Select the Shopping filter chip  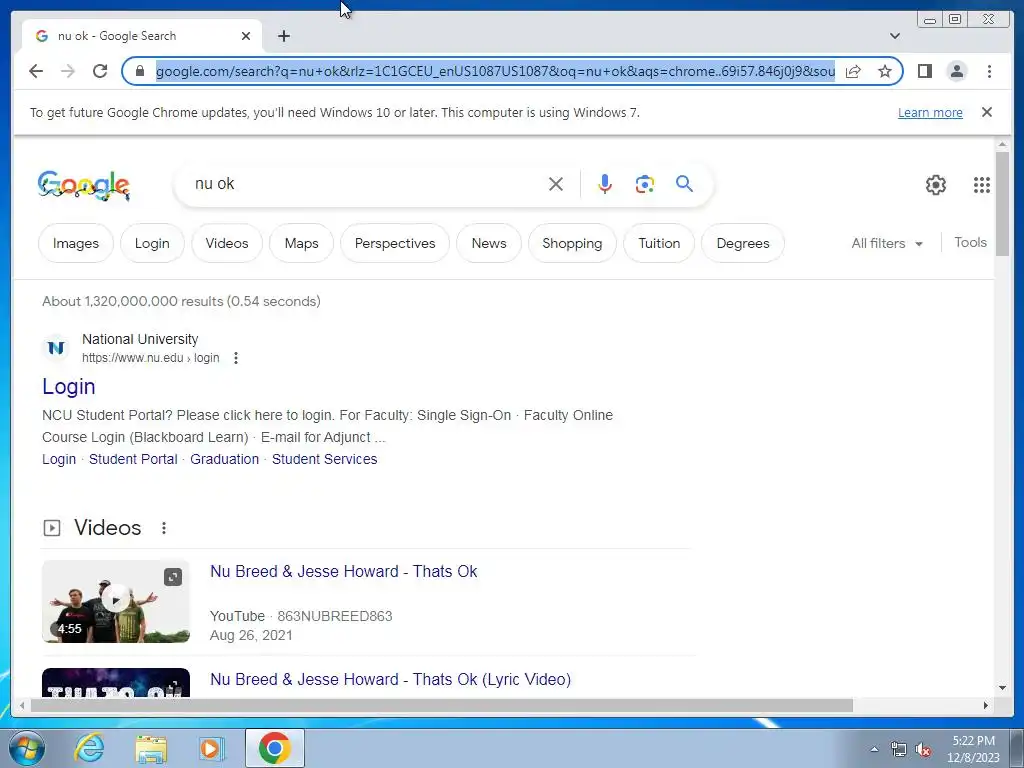pos(572,243)
